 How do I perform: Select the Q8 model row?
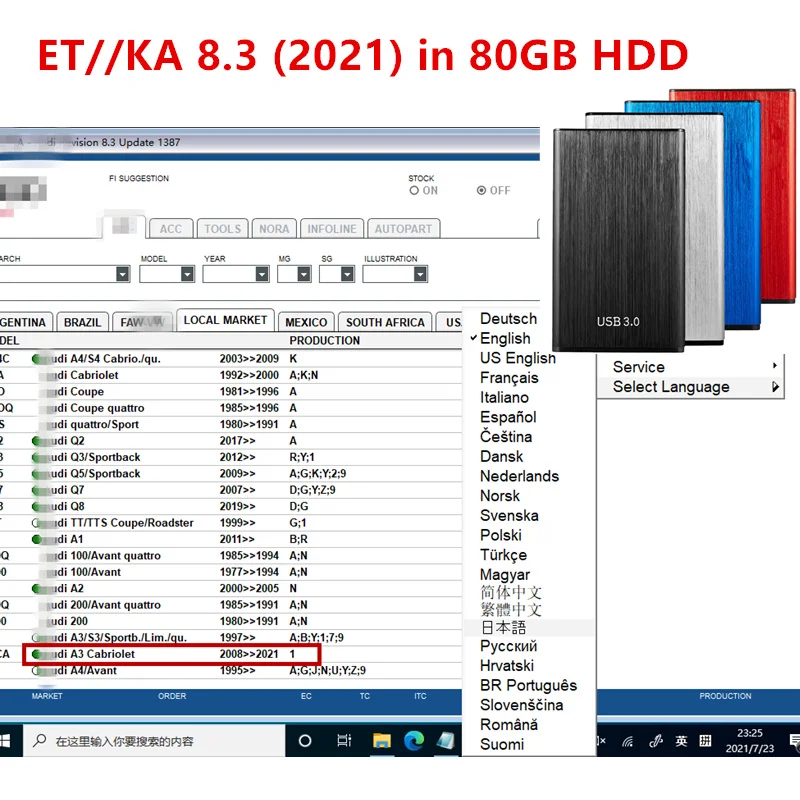[x=231, y=506]
